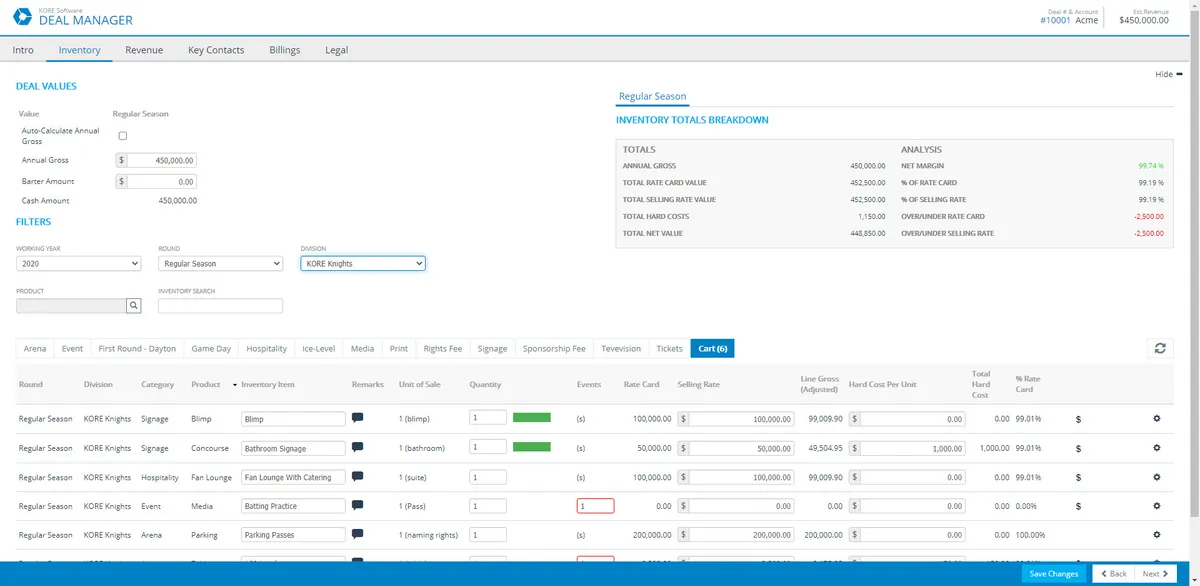Click the Blimp availability green bar
1200x586 pixels.
click(x=532, y=418)
